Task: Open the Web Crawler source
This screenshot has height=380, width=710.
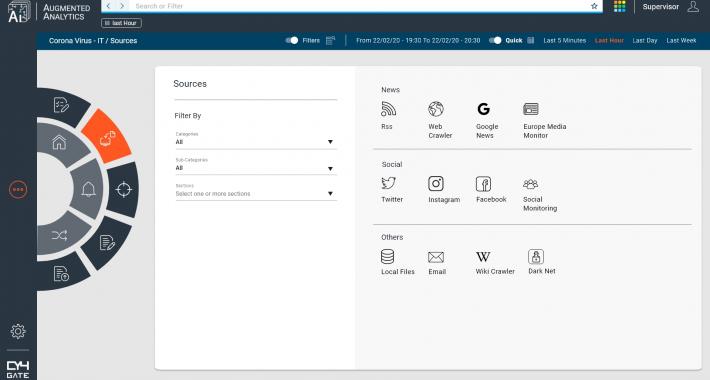Action: tap(439, 120)
